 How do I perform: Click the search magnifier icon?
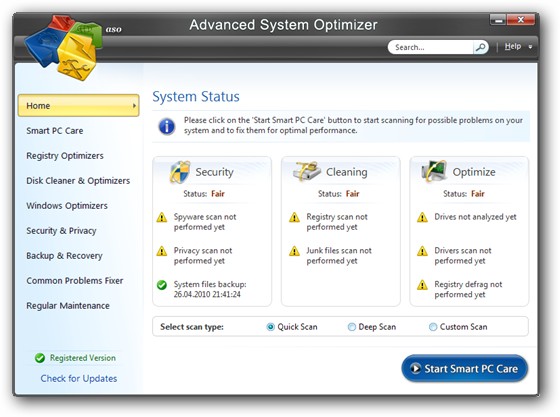tap(480, 47)
